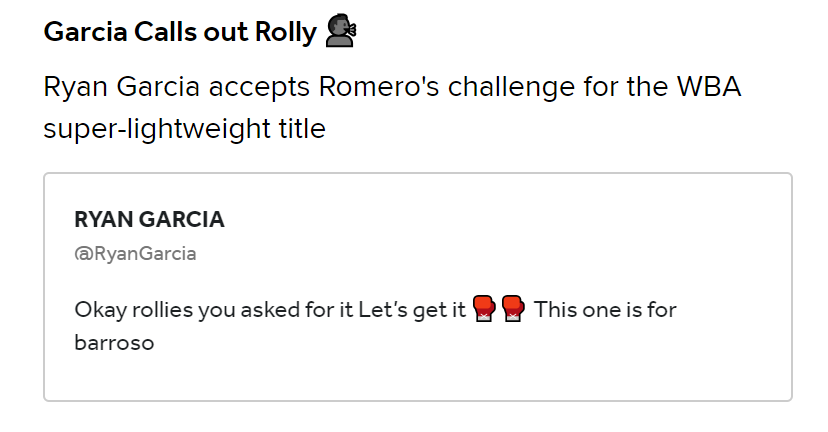
Task: Click the second red boxing glove emoji
Action: pyautogui.click(x=512, y=309)
